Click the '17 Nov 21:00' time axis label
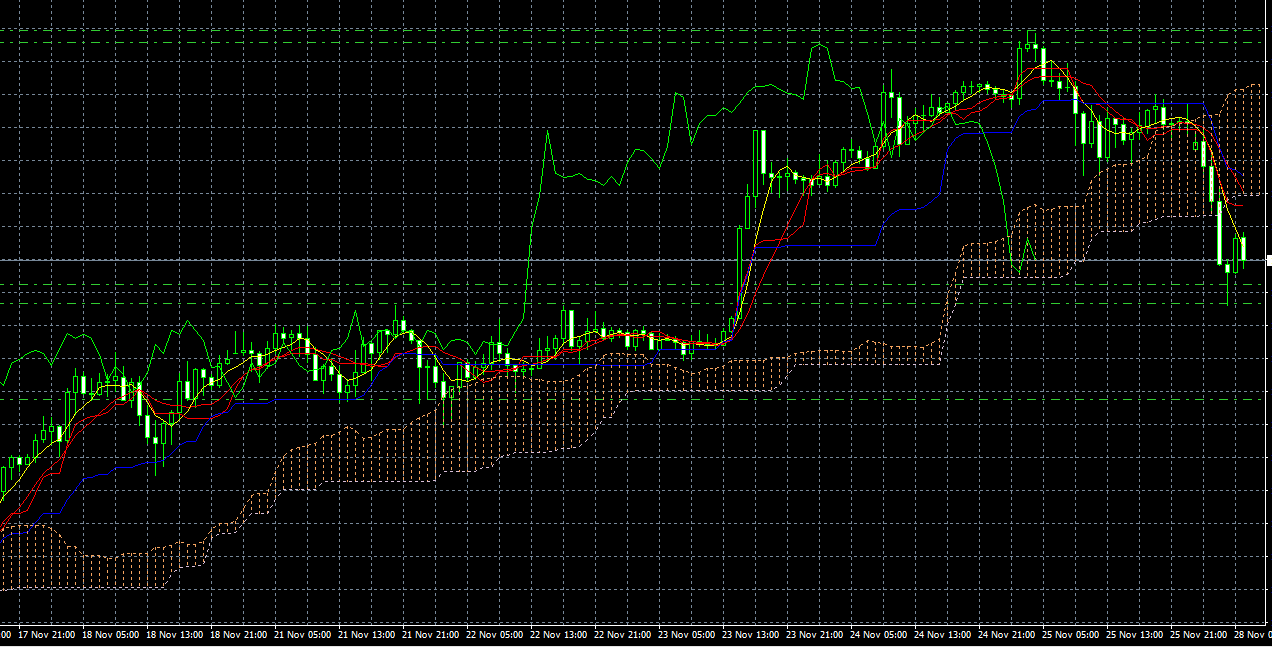This screenshot has height=647, width=1272. 47,634
